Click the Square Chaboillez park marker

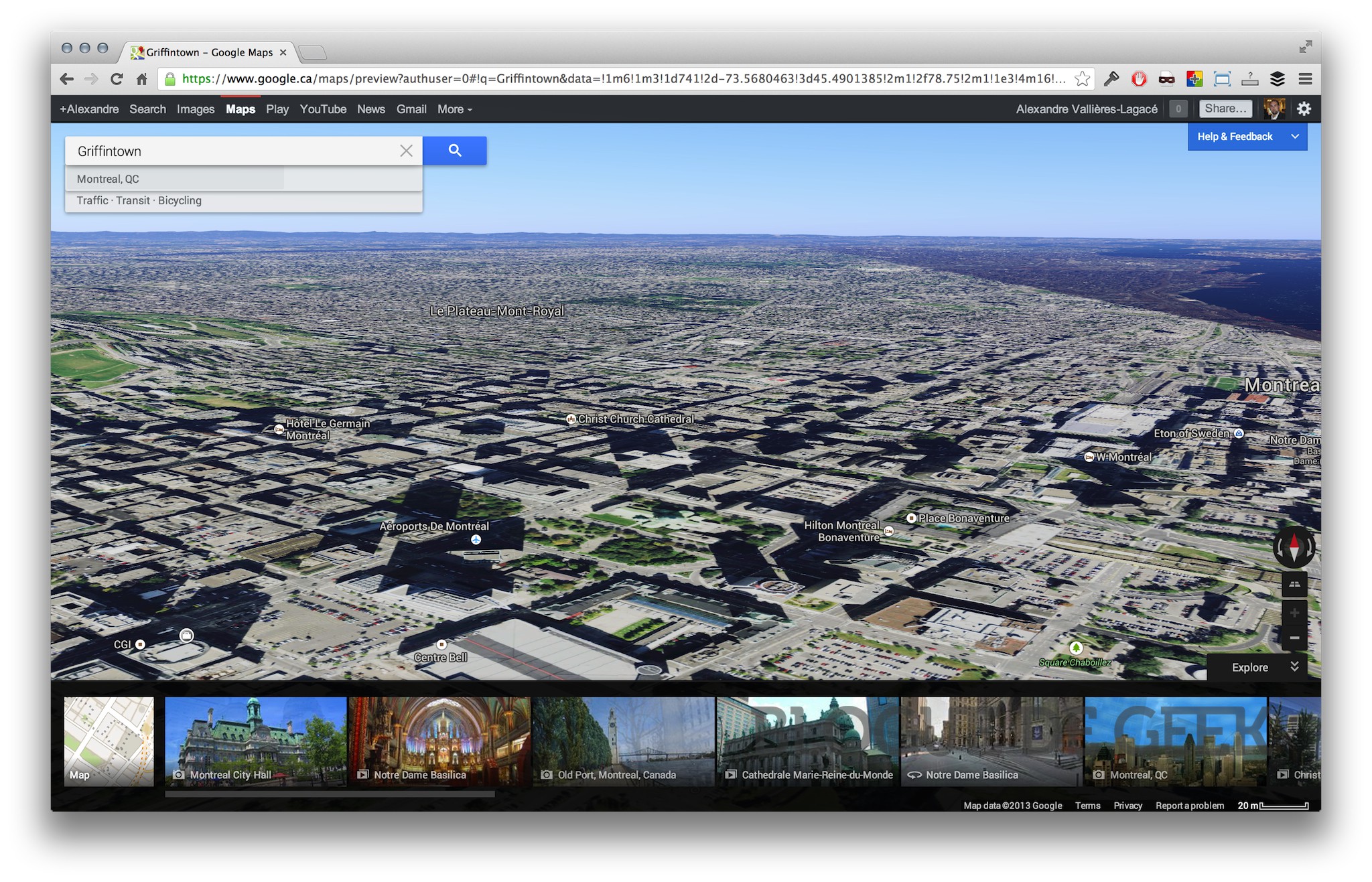coord(1076,648)
